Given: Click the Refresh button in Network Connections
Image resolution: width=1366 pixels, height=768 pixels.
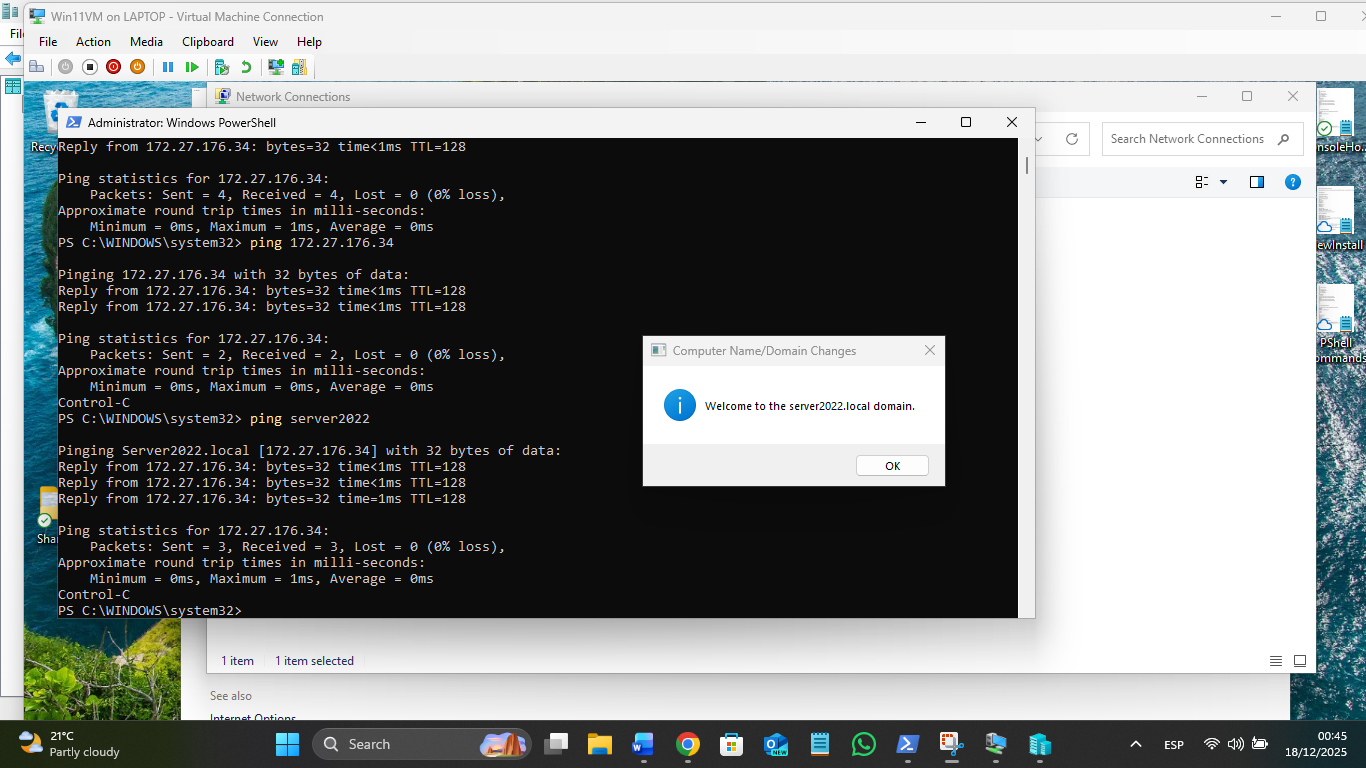Looking at the screenshot, I should (x=1072, y=139).
